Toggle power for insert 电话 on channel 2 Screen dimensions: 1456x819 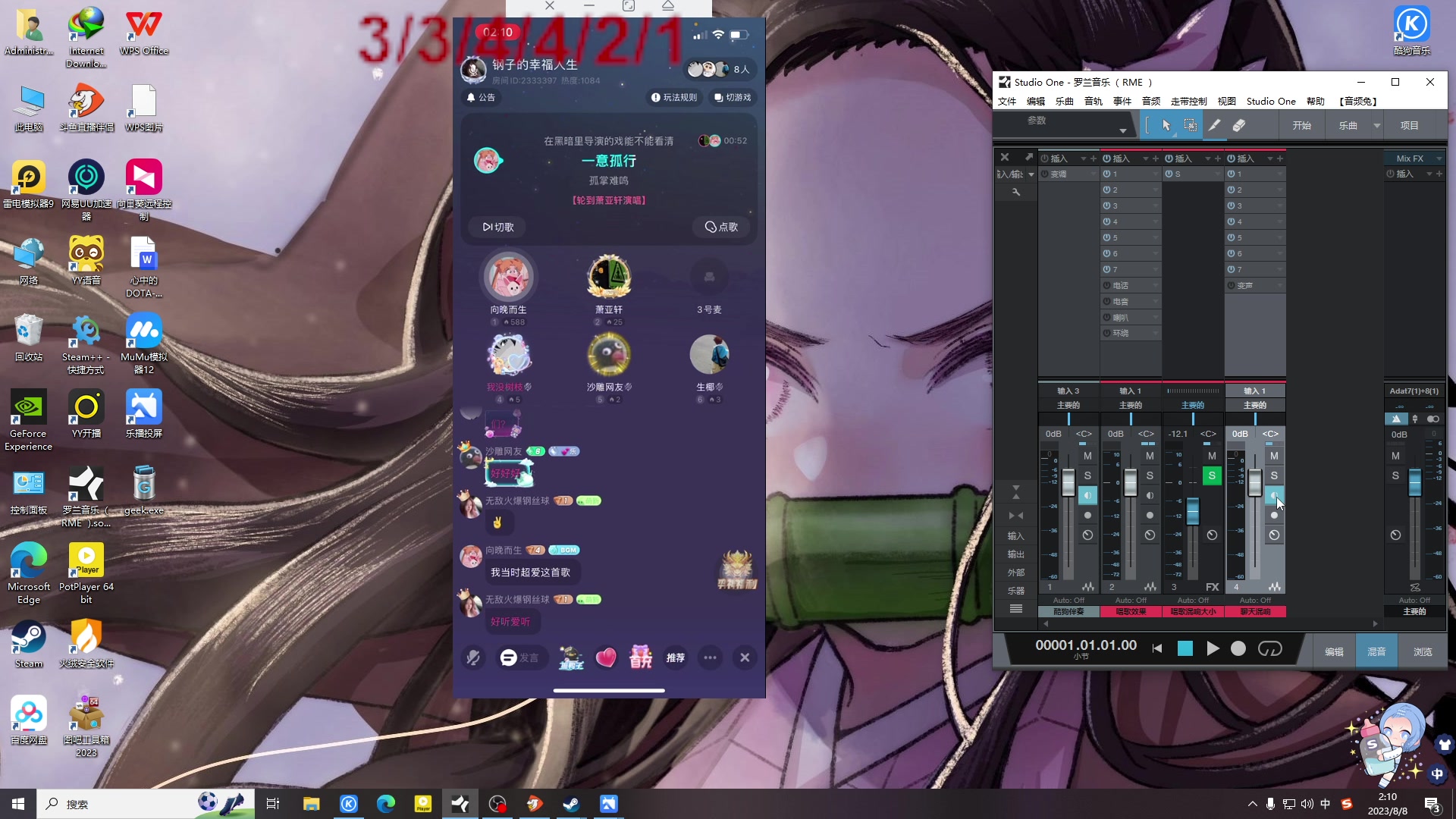(x=1107, y=285)
